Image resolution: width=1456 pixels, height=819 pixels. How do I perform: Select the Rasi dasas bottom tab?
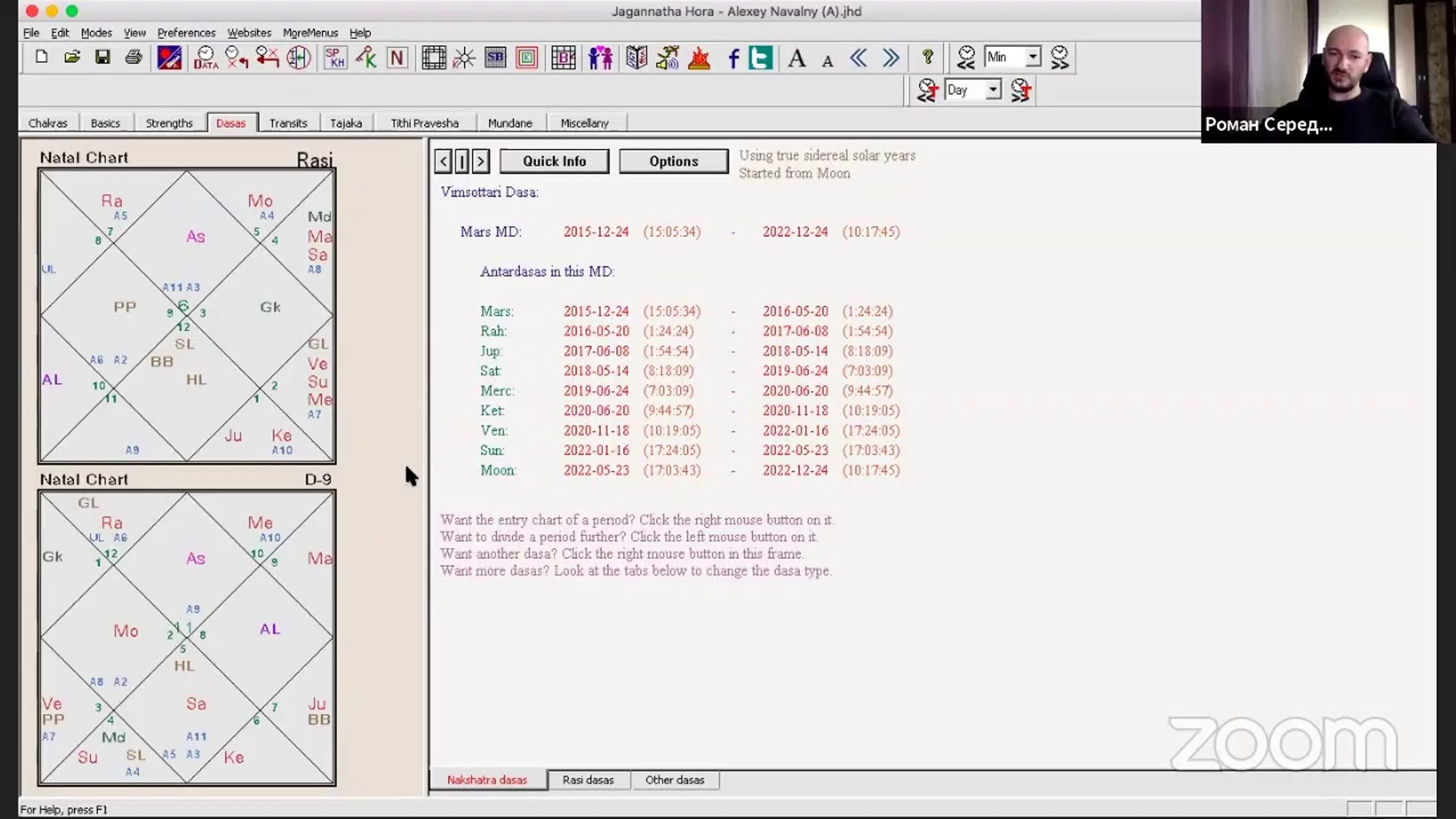(x=588, y=780)
